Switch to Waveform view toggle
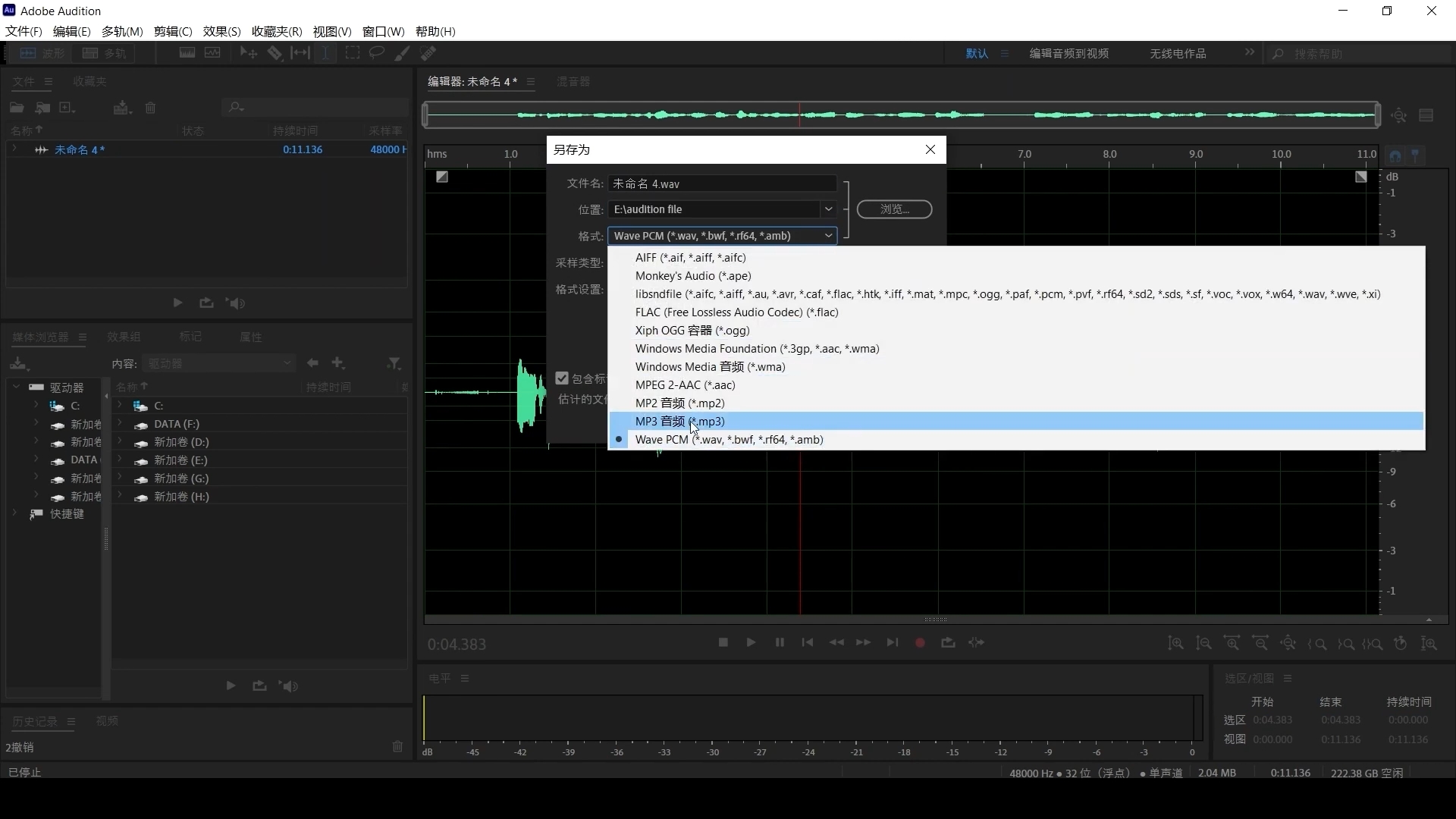Screen dimensions: 1456x819 pos(42,53)
